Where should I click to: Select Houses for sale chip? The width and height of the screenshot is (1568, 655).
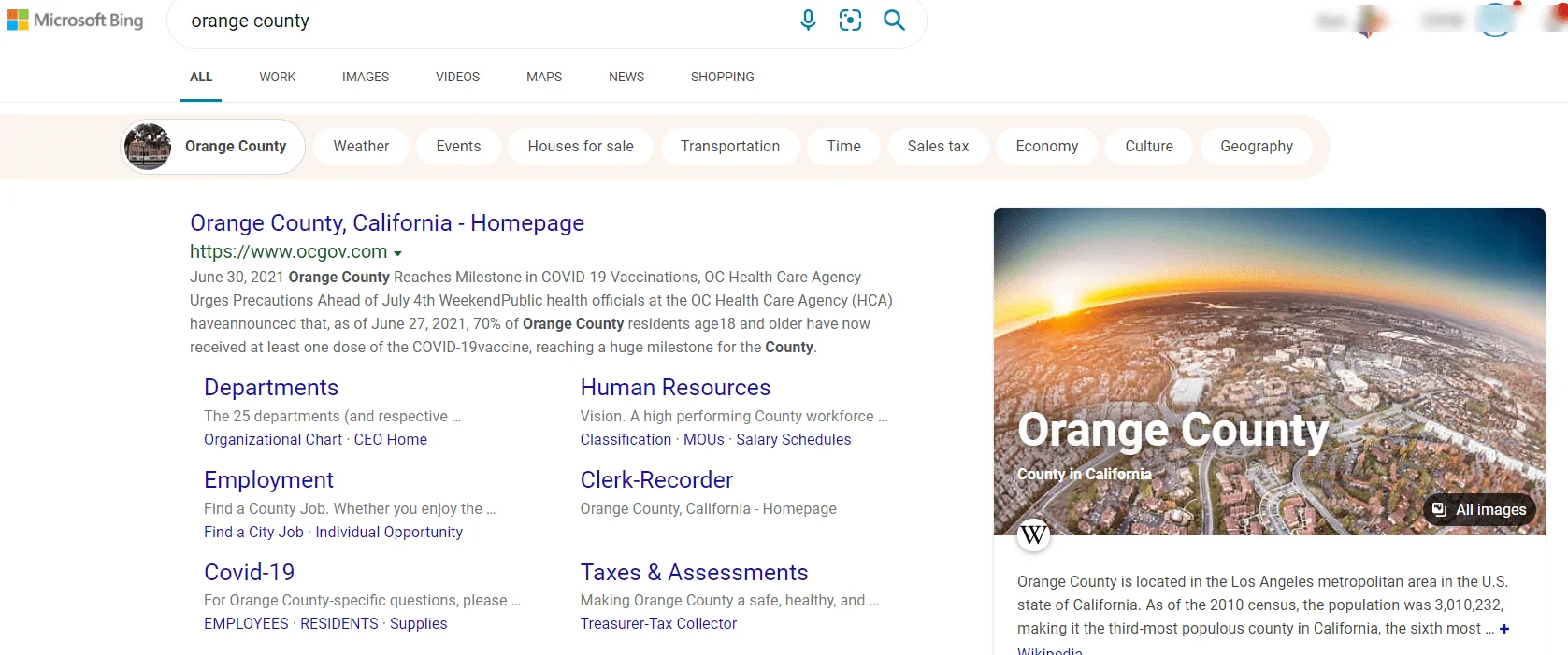581,147
